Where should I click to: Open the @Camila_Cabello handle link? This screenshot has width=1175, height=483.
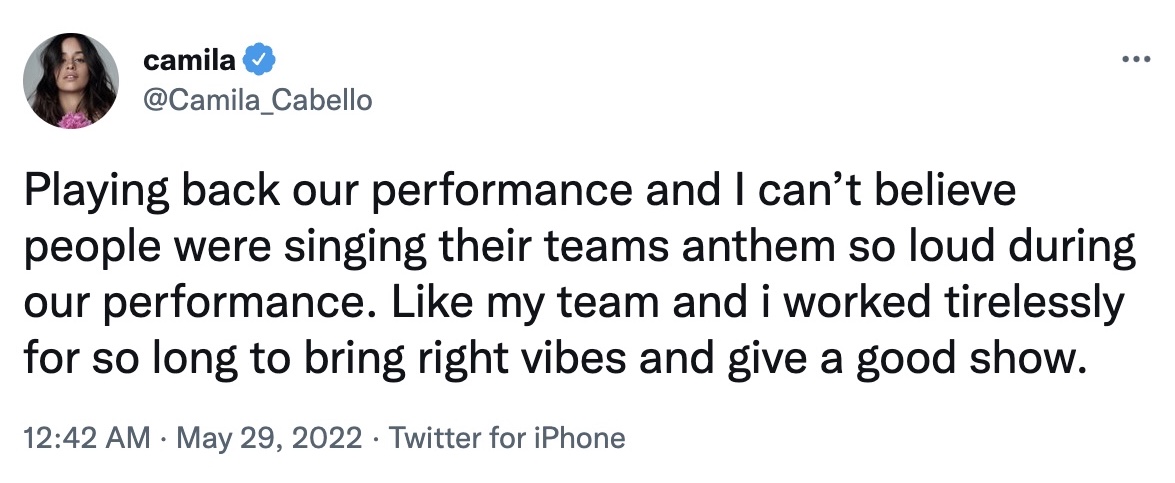pos(257,101)
